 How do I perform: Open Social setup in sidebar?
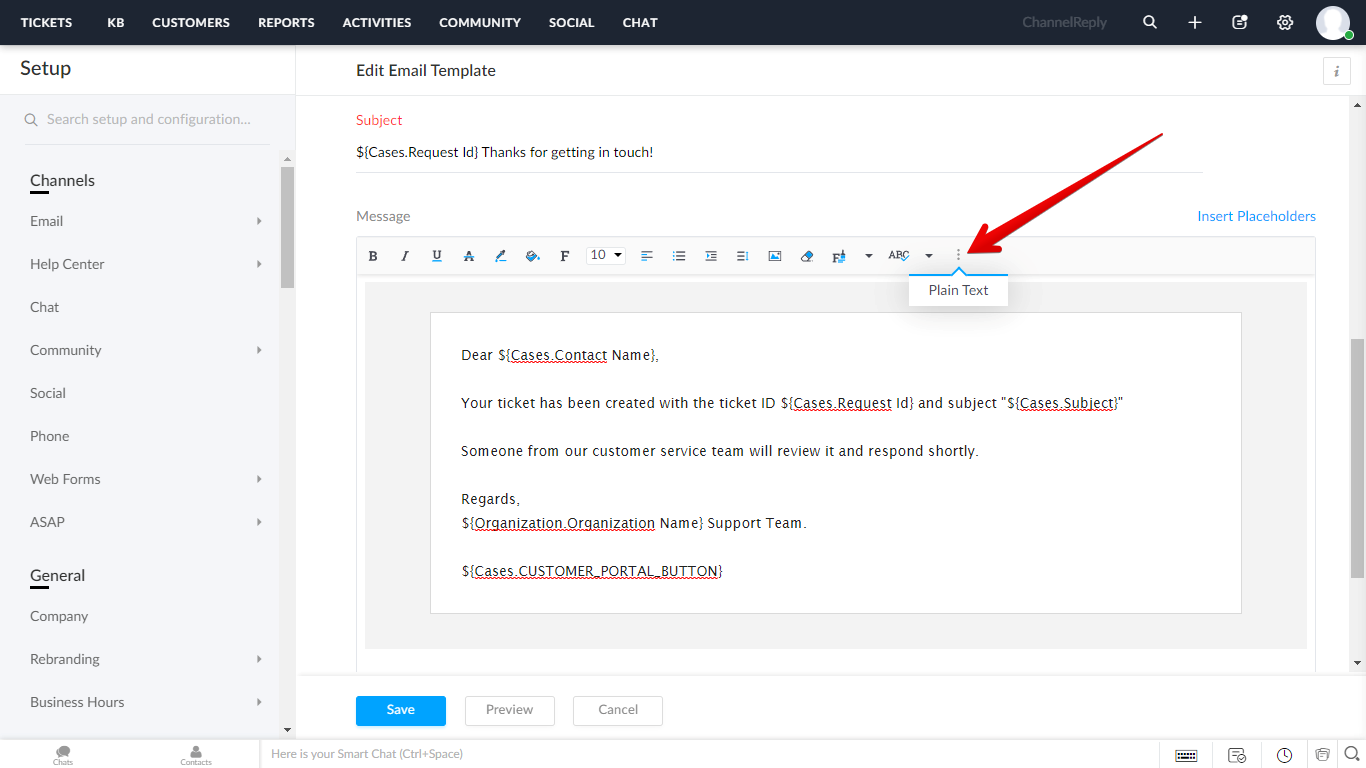[x=48, y=393]
